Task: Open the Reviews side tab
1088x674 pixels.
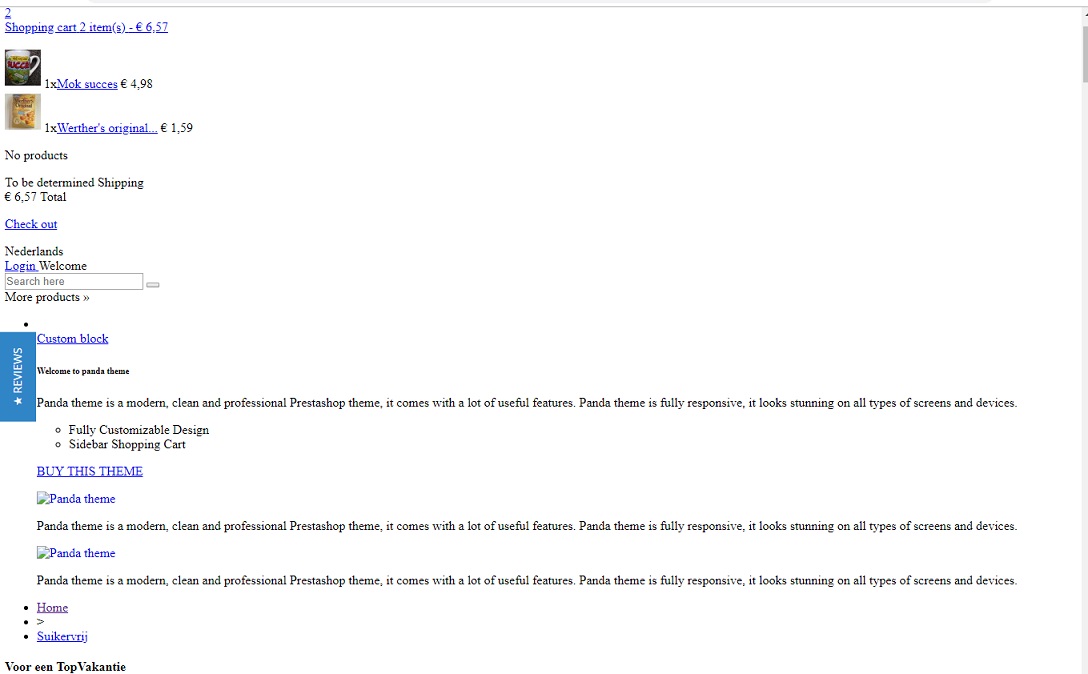Action: [17, 376]
